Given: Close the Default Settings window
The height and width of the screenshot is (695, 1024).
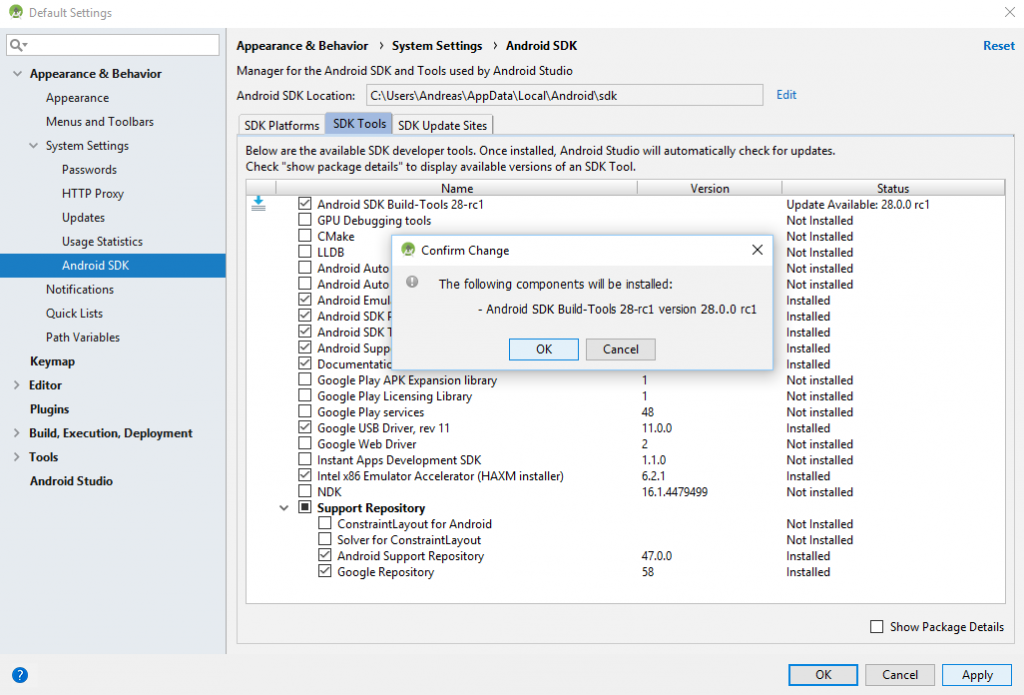Looking at the screenshot, I should point(1009,12).
